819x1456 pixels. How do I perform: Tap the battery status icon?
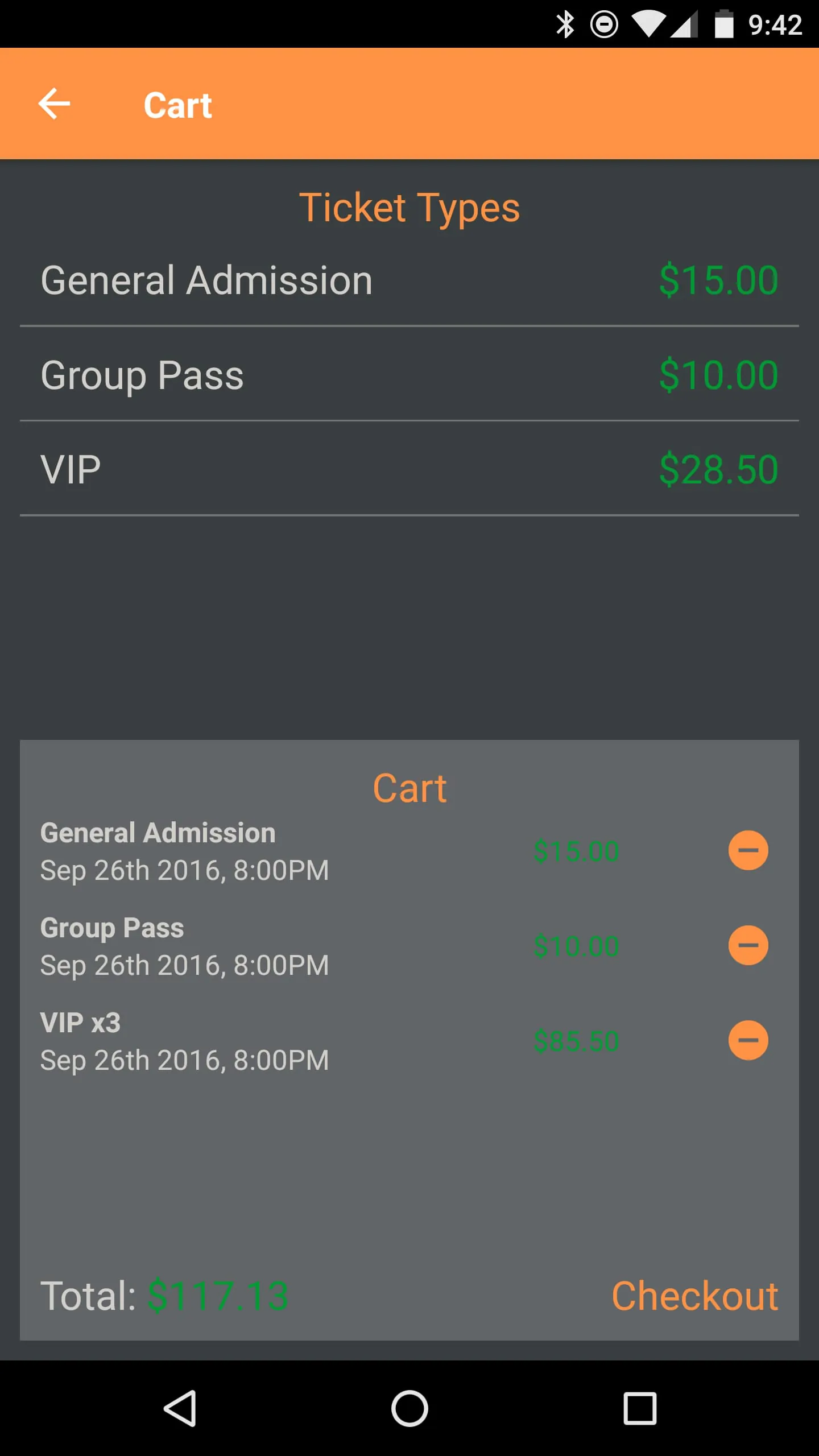point(723,24)
